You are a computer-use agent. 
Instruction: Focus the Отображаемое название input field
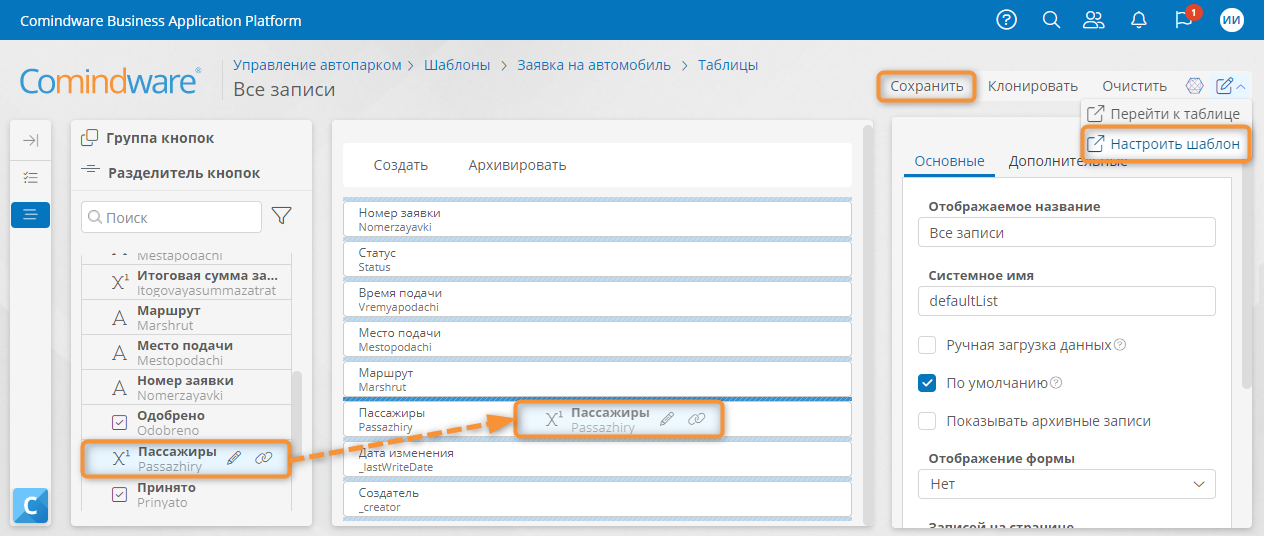tap(1066, 233)
